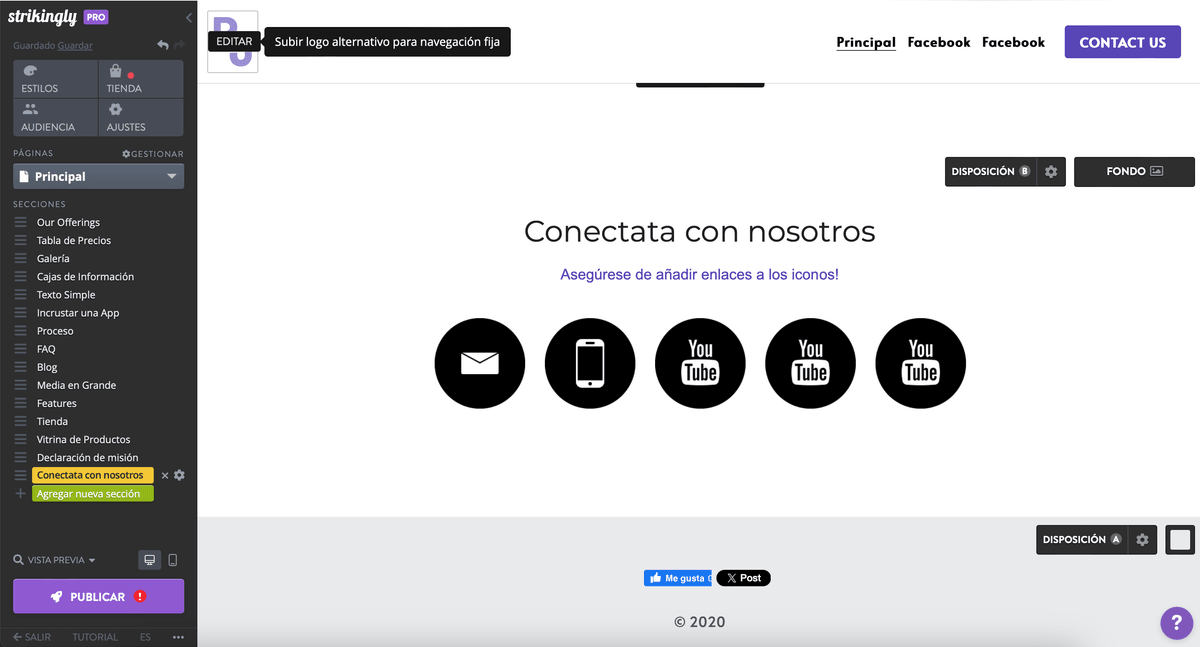Select the Texto Simple section

pyautogui.click(x=66, y=295)
